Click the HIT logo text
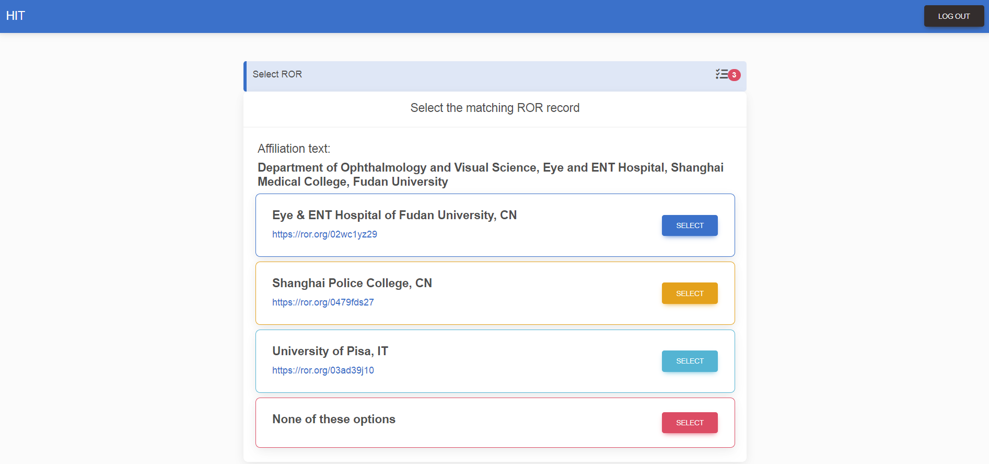This screenshot has height=464, width=989. 15,16
